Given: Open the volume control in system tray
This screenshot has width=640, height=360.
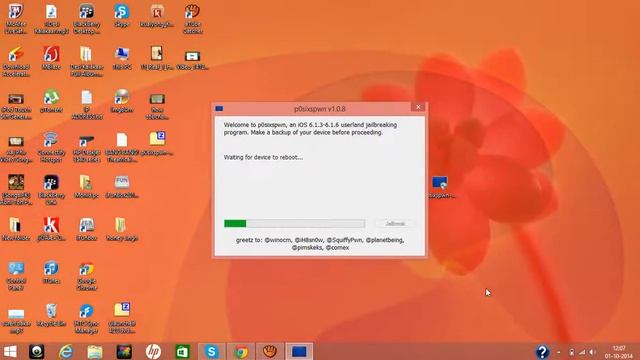Looking at the screenshot, I should (593, 352).
